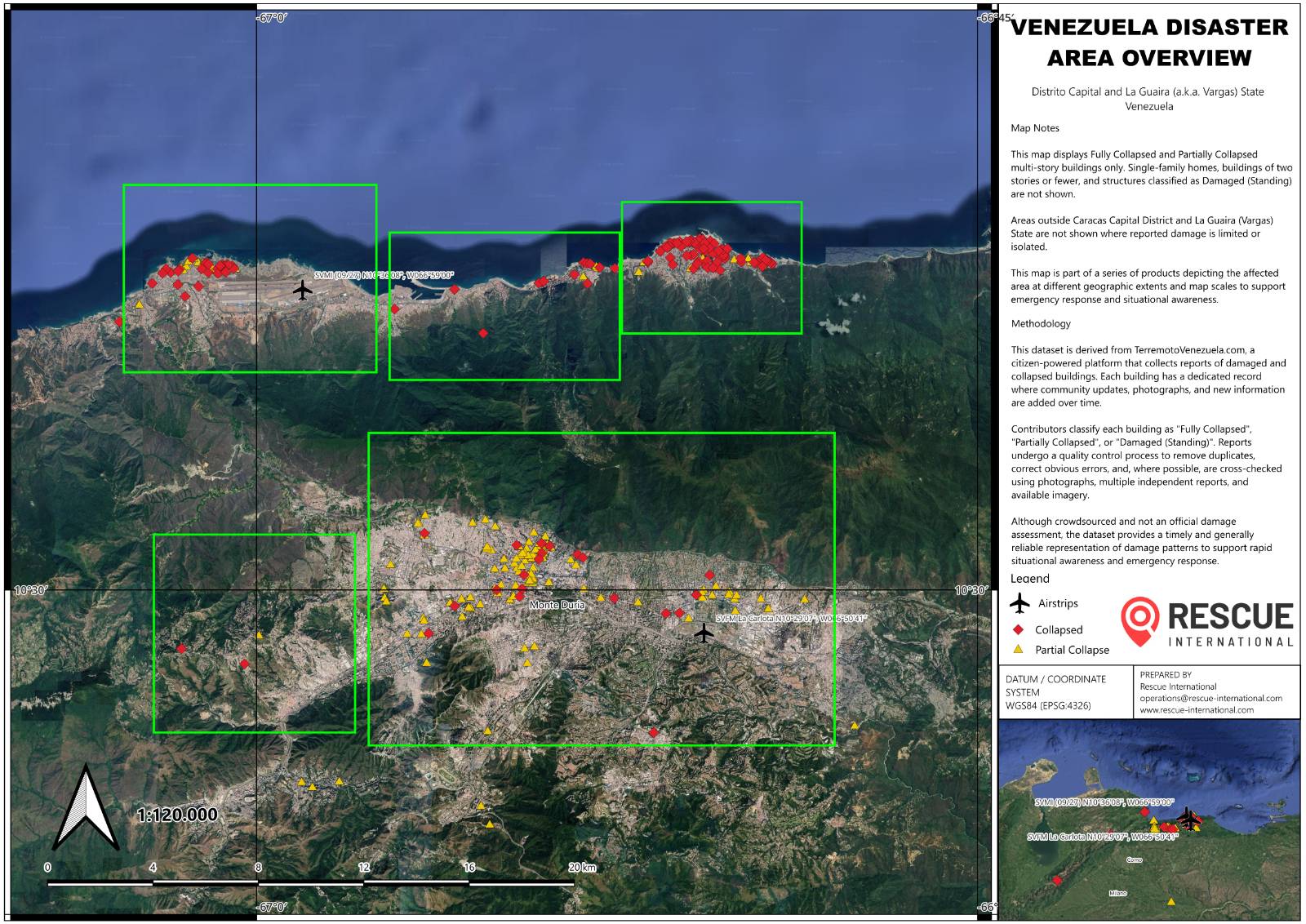The height and width of the screenshot is (924, 1306).
Task: Click the SVMI (09/27) coordinates label on main map
Action: [384, 275]
